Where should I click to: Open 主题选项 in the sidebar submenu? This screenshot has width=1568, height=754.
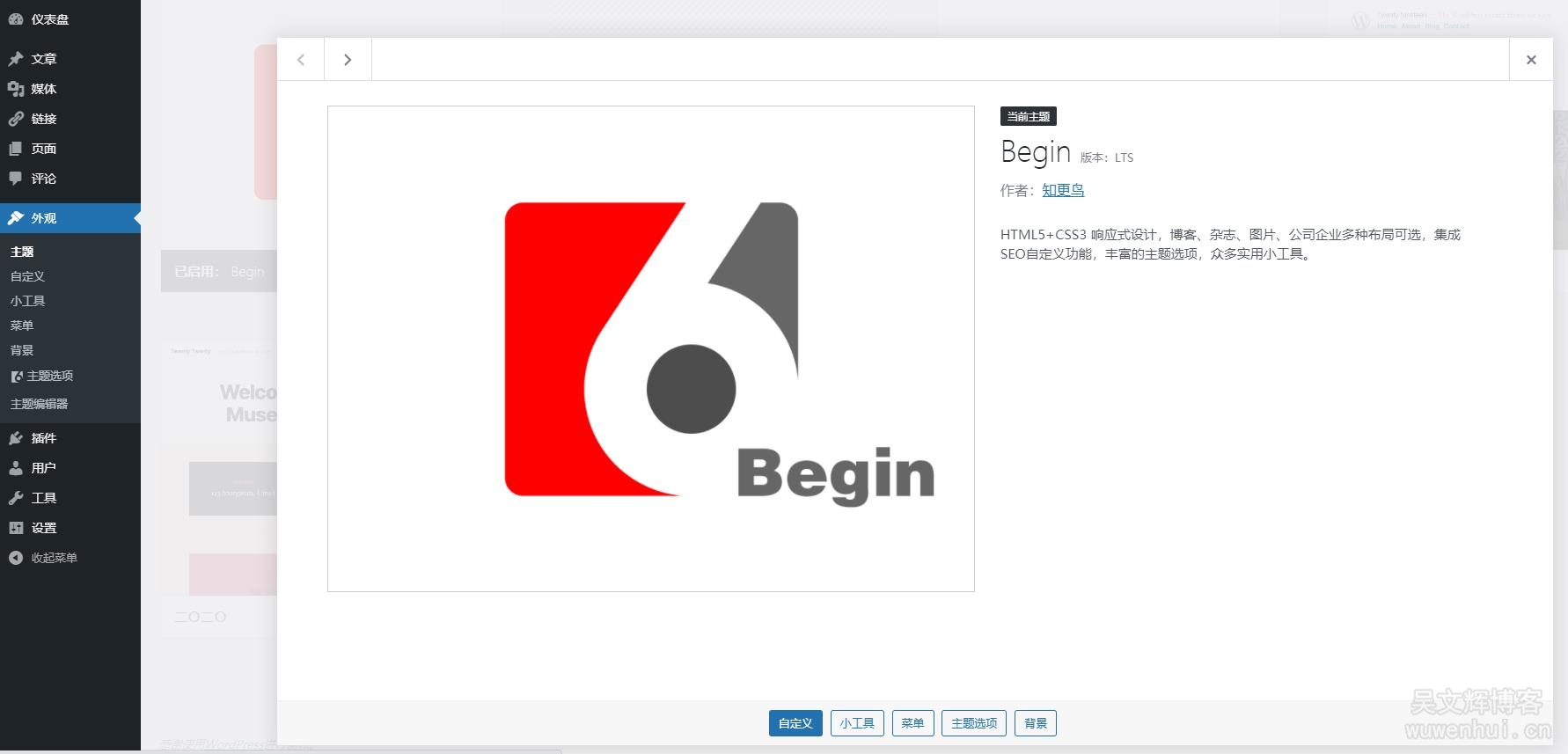[49, 376]
